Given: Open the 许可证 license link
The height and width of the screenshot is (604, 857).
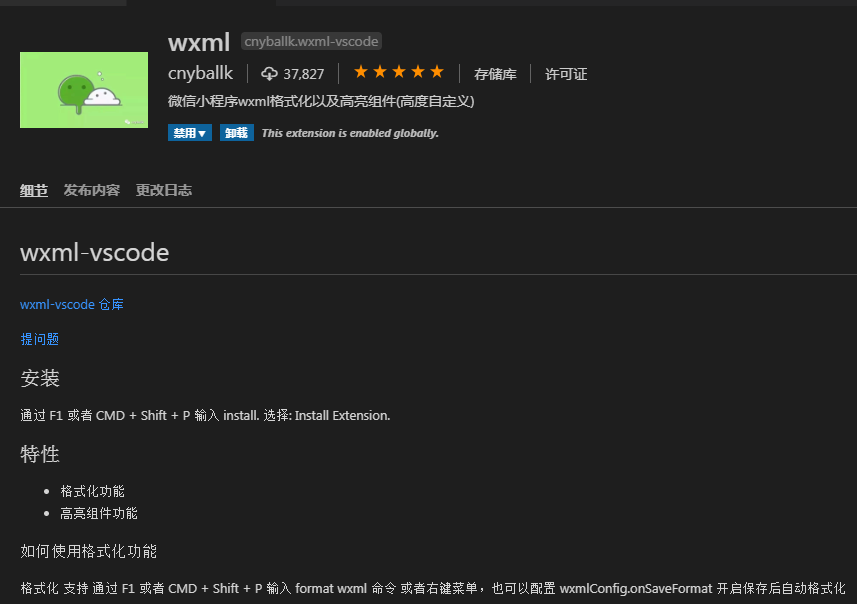Looking at the screenshot, I should coord(566,74).
